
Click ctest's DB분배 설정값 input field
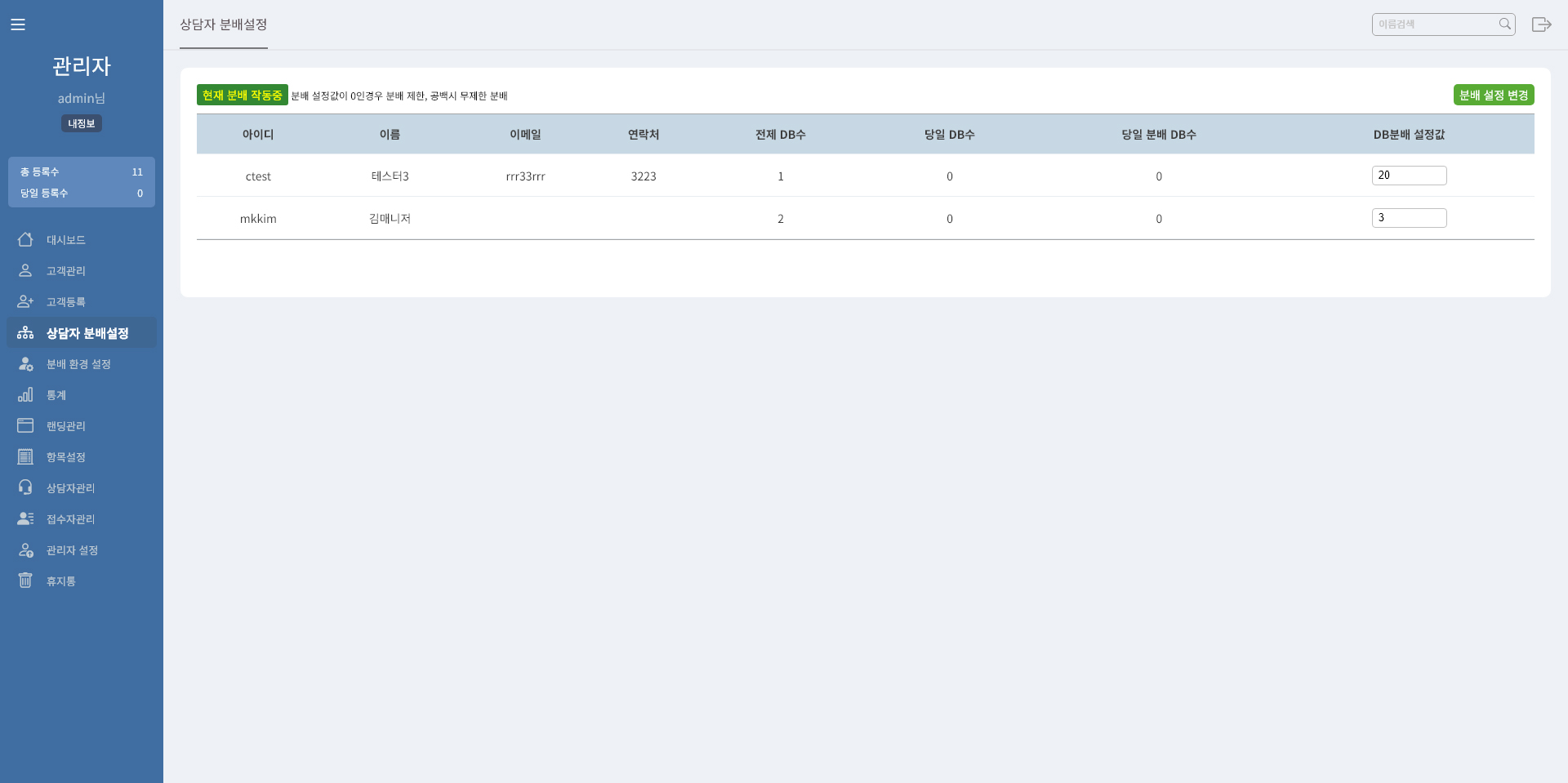(1409, 176)
